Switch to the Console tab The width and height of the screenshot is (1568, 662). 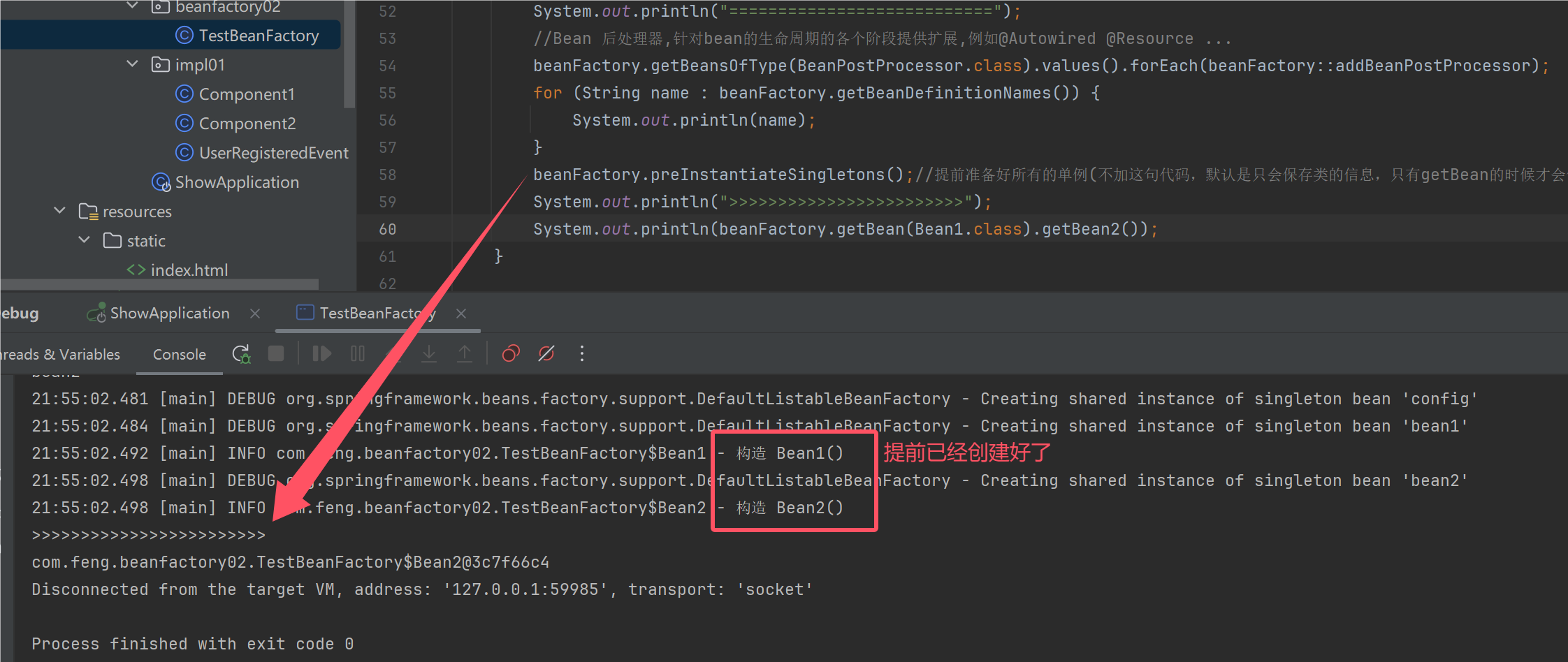pos(179,355)
